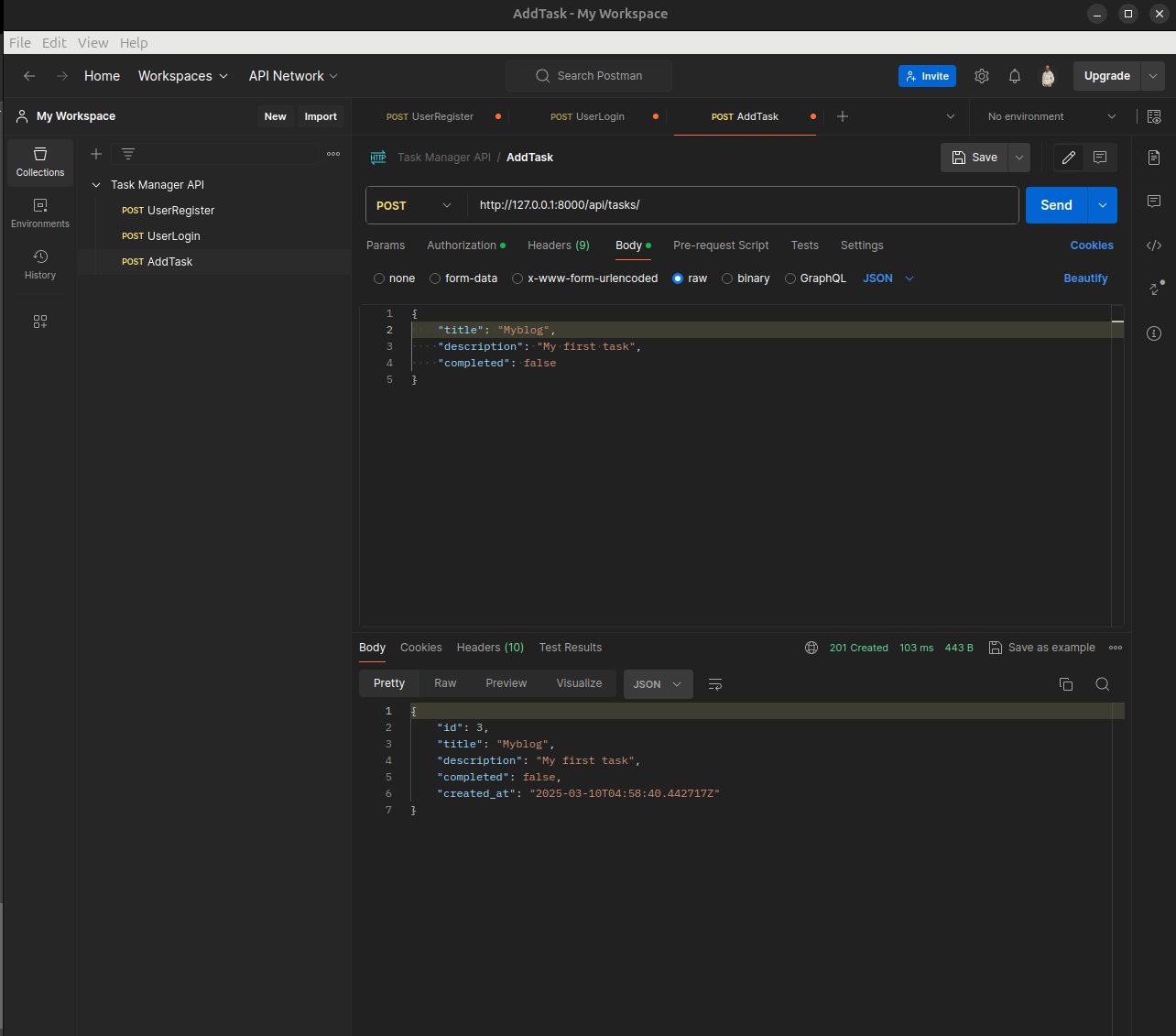The image size is (1176, 1036).
Task: Click the Search Postman box
Action: (x=589, y=76)
